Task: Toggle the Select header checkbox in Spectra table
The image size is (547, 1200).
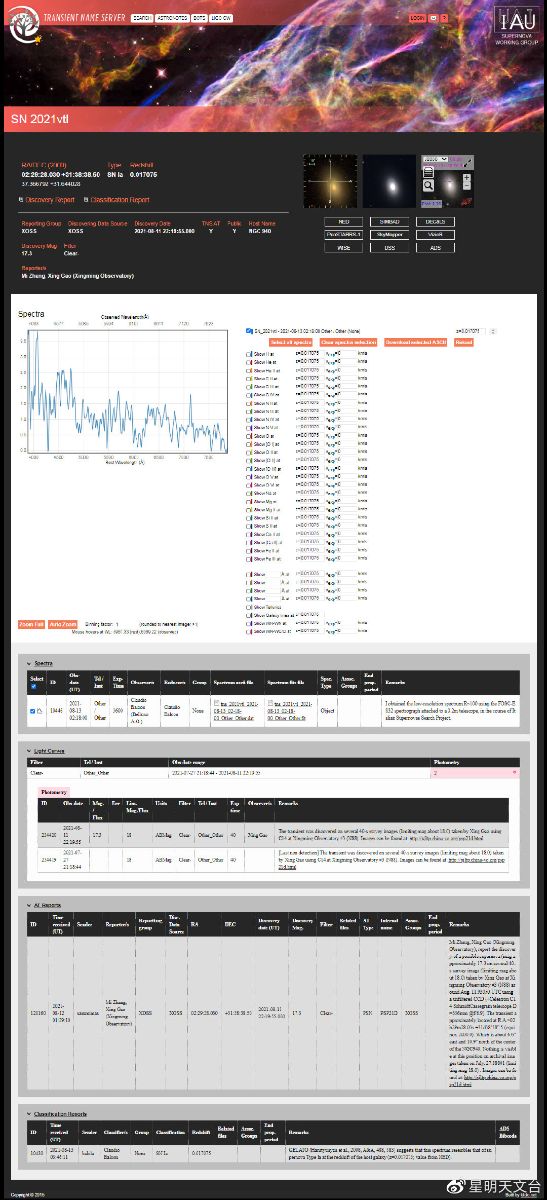Action: pos(34,686)
